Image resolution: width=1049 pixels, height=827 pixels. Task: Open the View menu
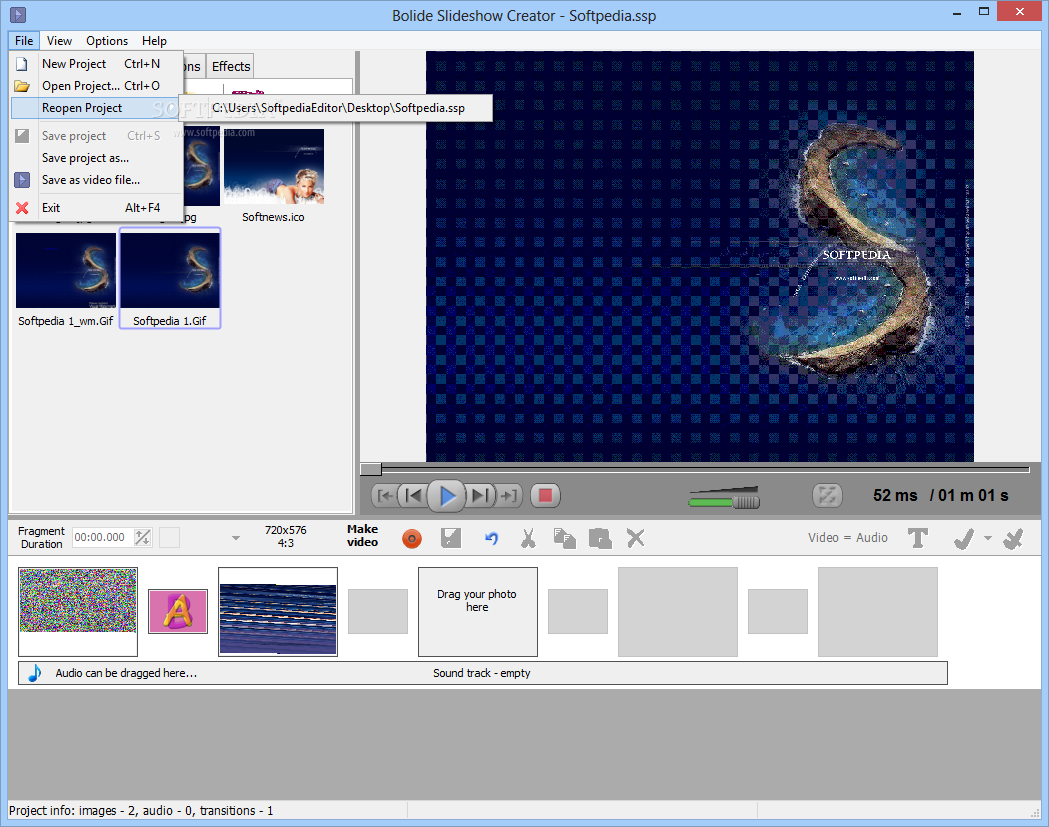[59, 41]
